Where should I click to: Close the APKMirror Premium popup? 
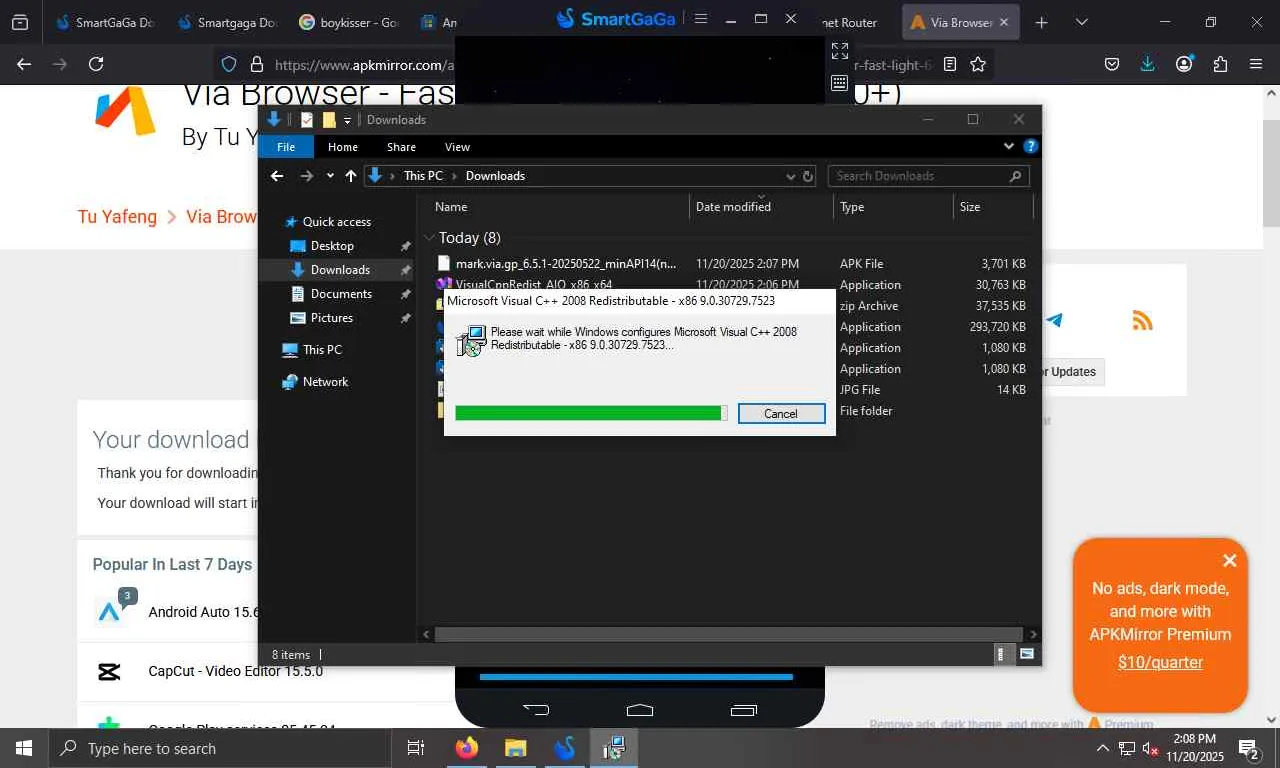(1230, 560)
